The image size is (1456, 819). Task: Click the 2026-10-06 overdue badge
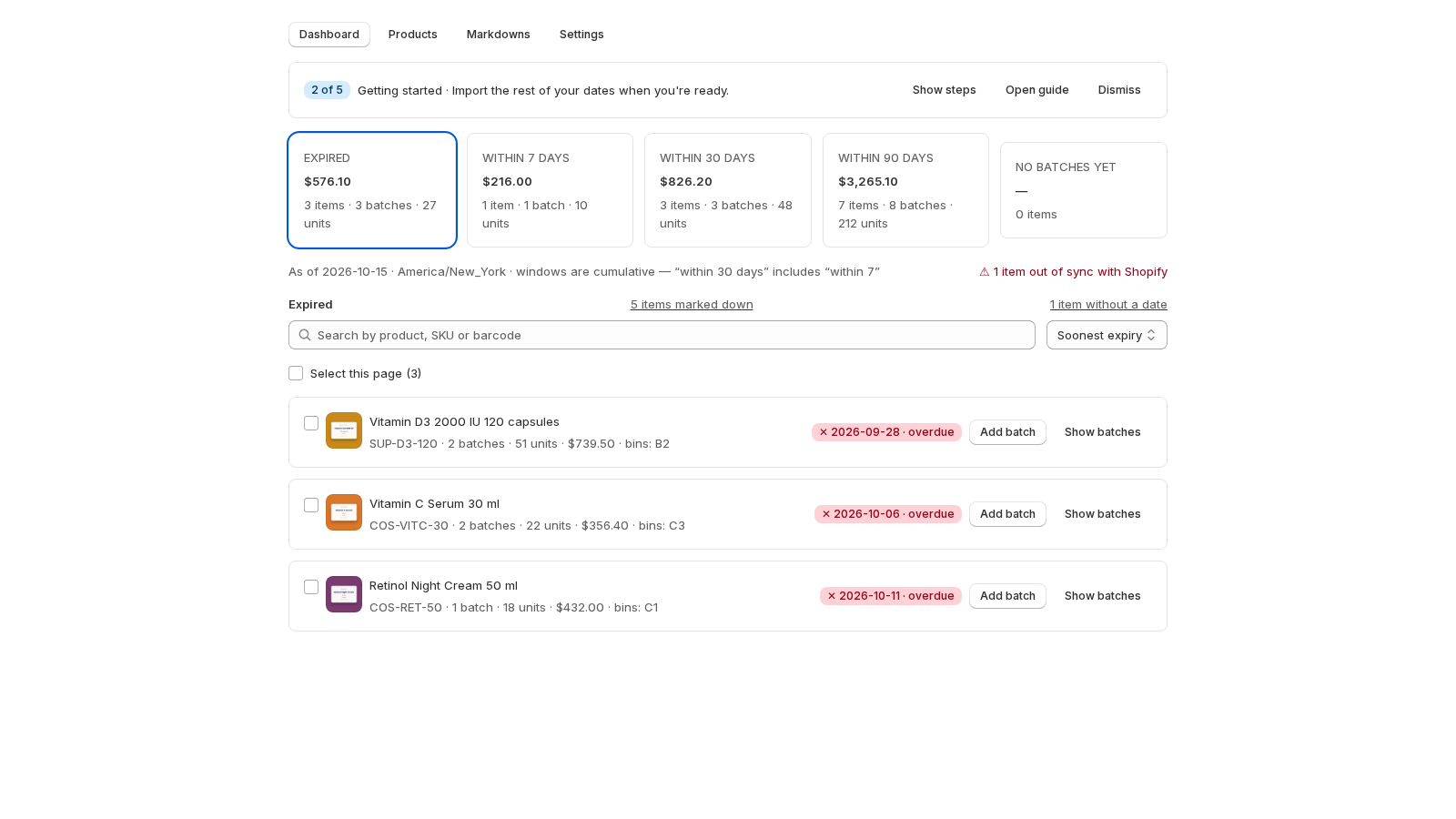[888, 514]
